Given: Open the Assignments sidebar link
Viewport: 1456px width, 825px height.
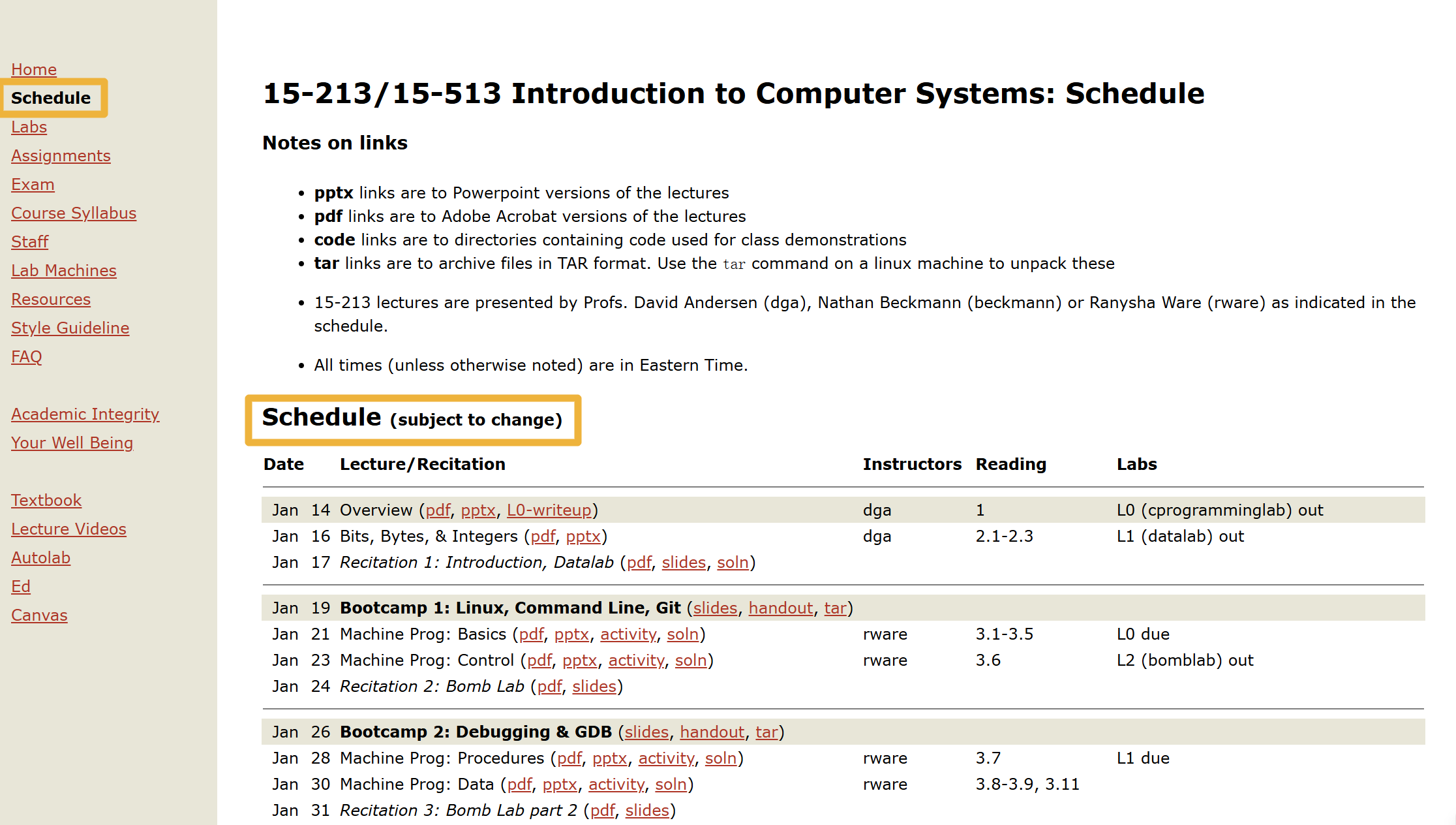Looking at the screenshot, I should click(61, 155).
